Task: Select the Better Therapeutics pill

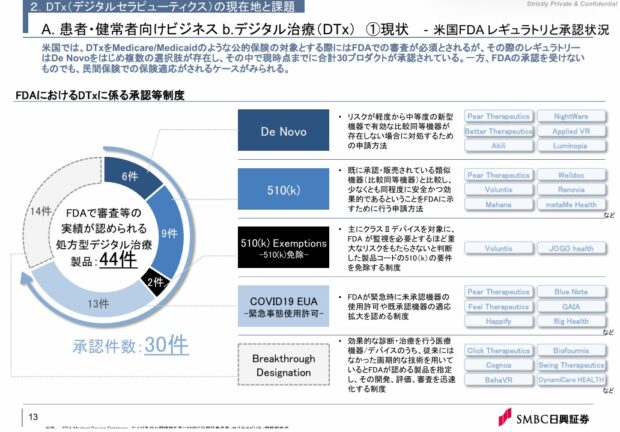Action: (498, 131)
